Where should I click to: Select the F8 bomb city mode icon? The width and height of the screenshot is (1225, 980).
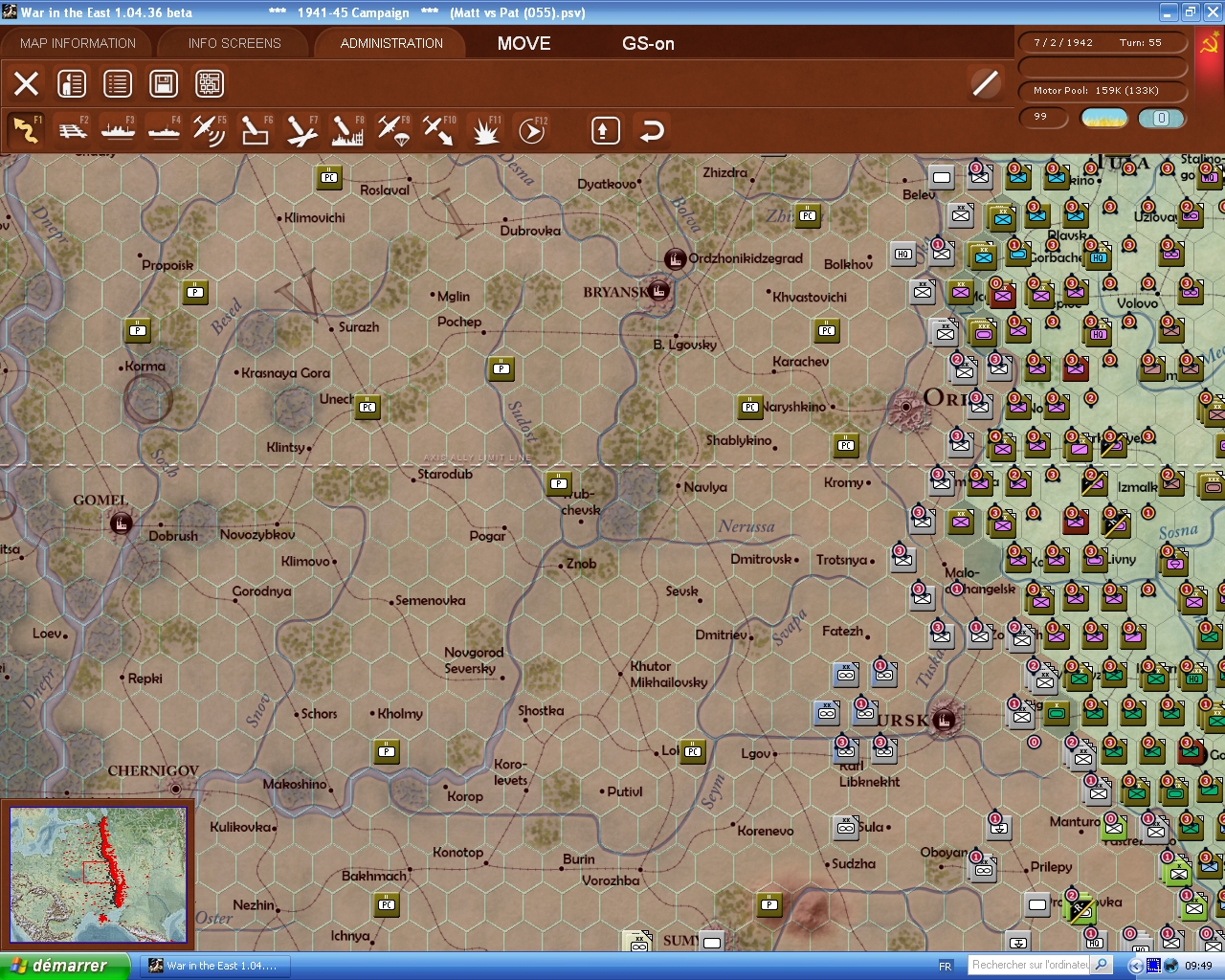click(347, 130)
